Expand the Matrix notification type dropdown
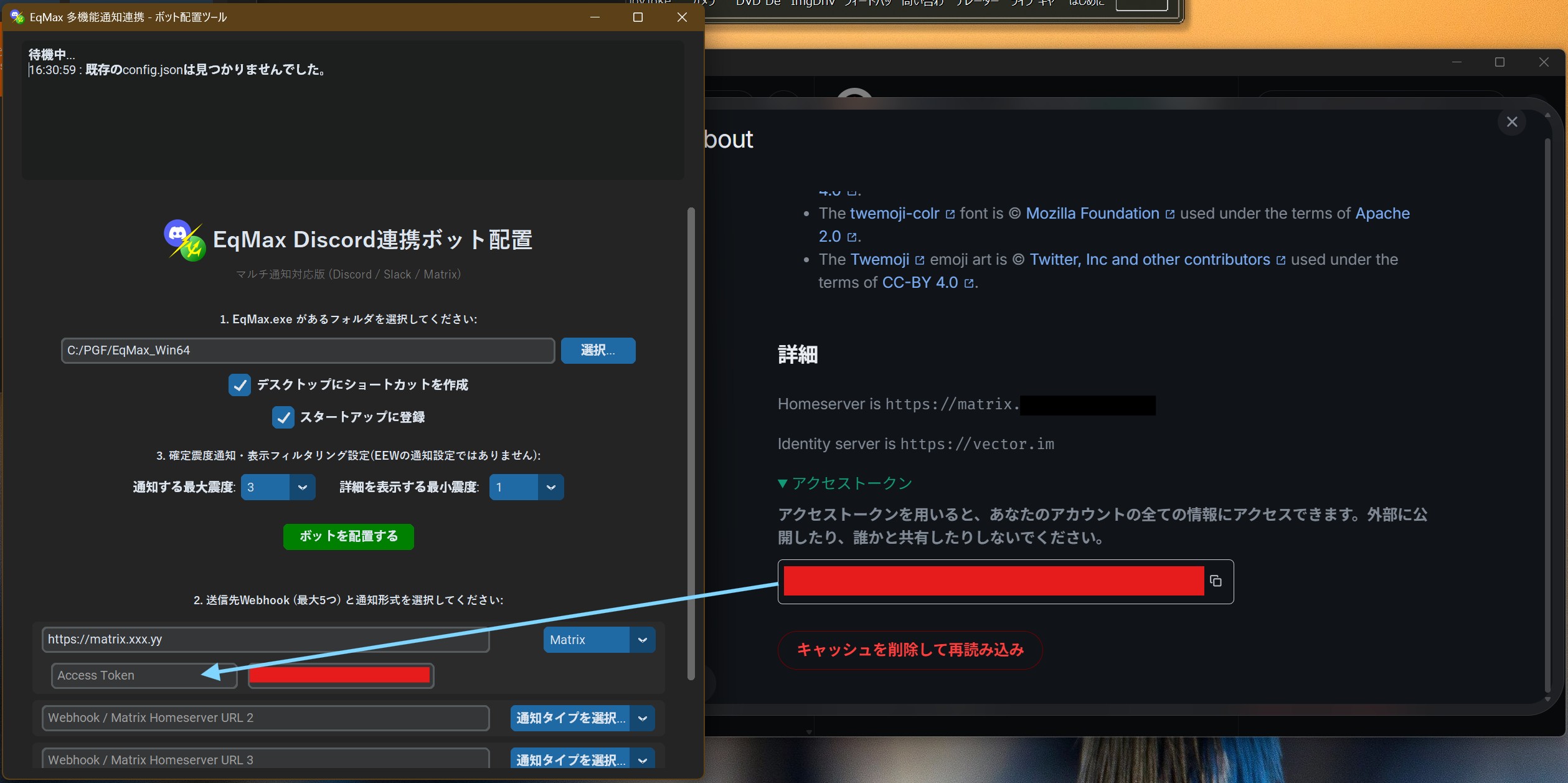The height and width of the screenshot is (783, 1568). pos(642,640)
